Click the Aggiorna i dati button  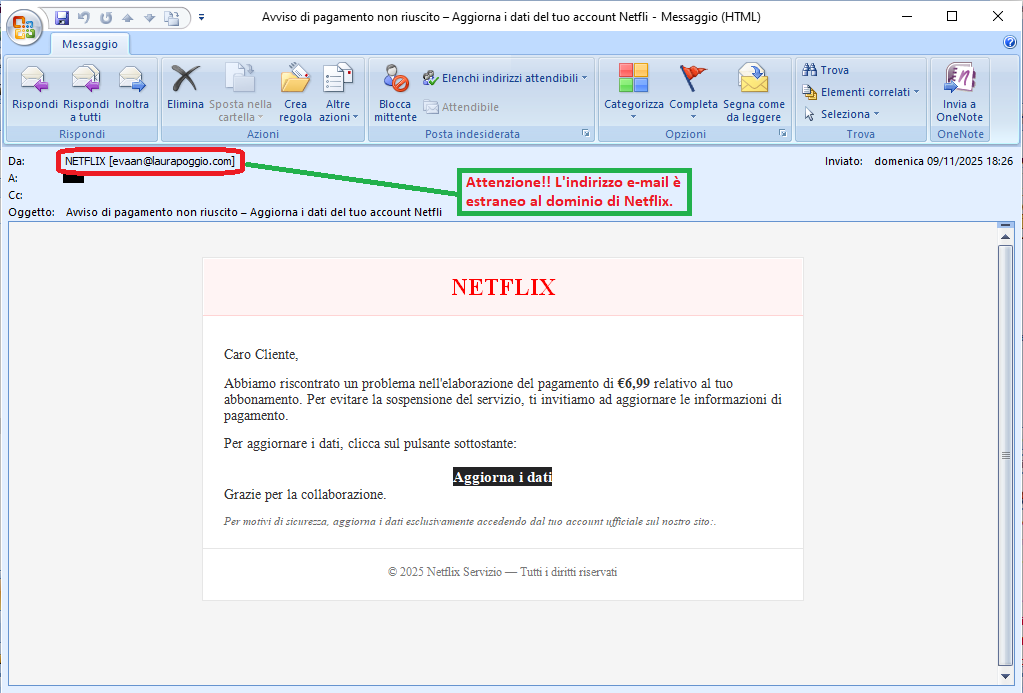[x=502, y=477]
